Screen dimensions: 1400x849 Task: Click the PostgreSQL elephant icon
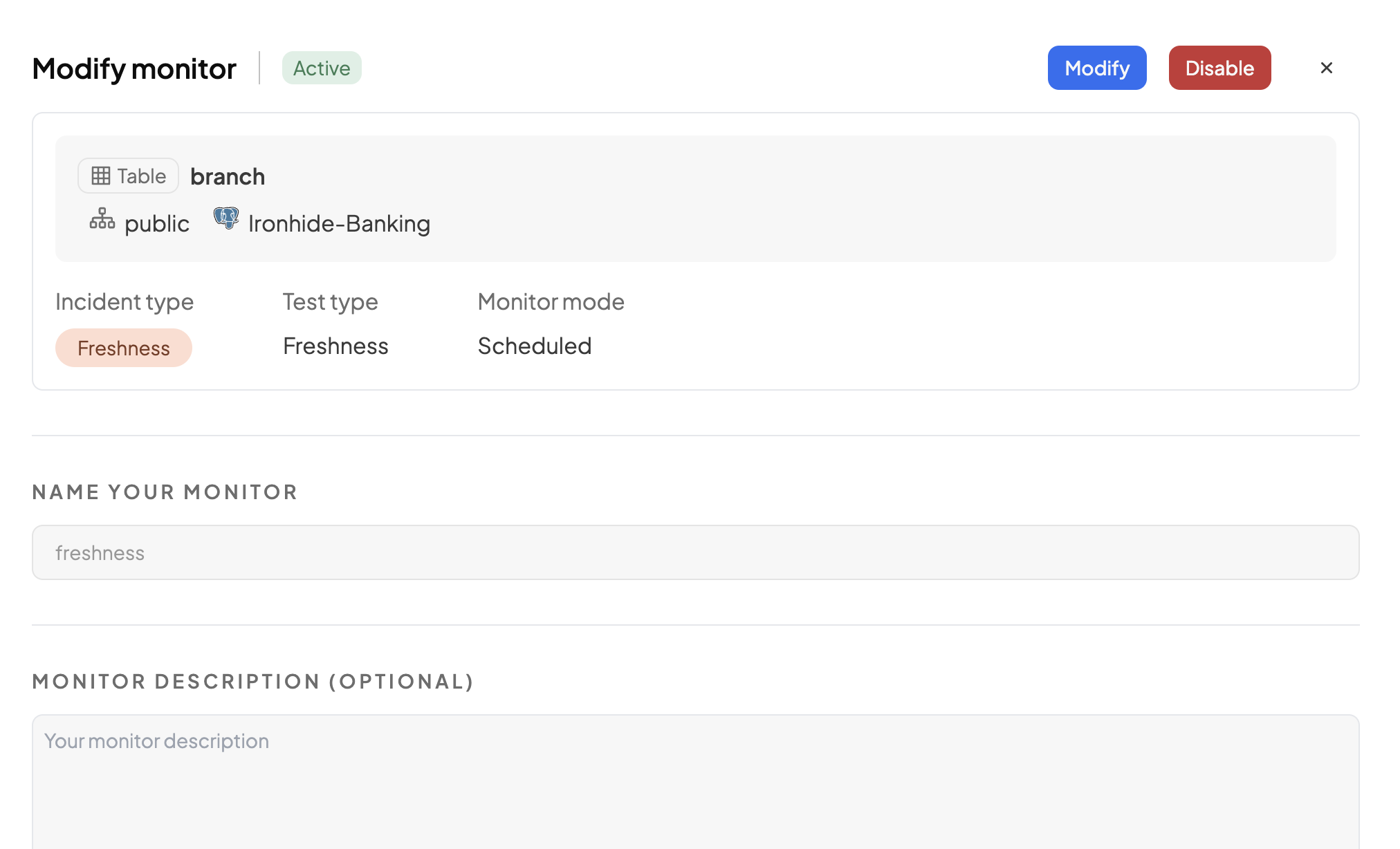pos(226,218)
